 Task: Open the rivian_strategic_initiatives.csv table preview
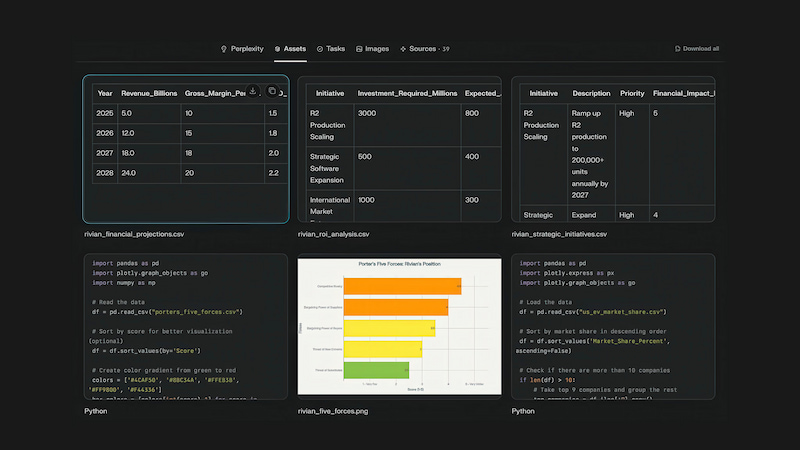[x=613, y=149]
